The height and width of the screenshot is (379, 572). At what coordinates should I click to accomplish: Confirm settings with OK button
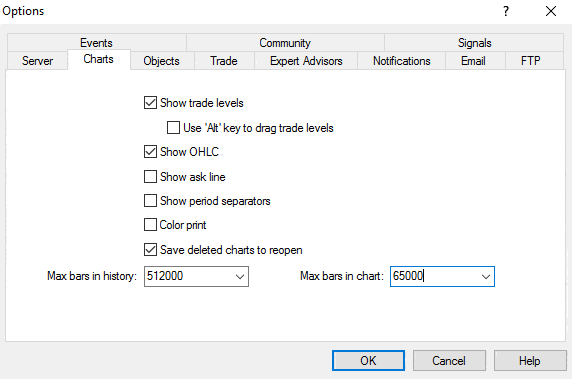click(368, 360)
